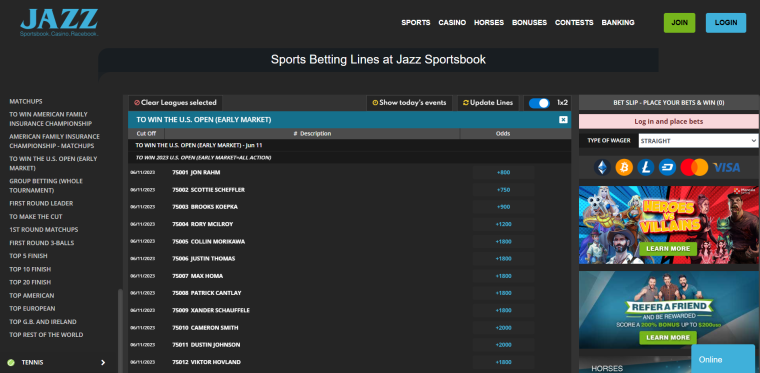Open Top 5 Finish market

[28, 256]
